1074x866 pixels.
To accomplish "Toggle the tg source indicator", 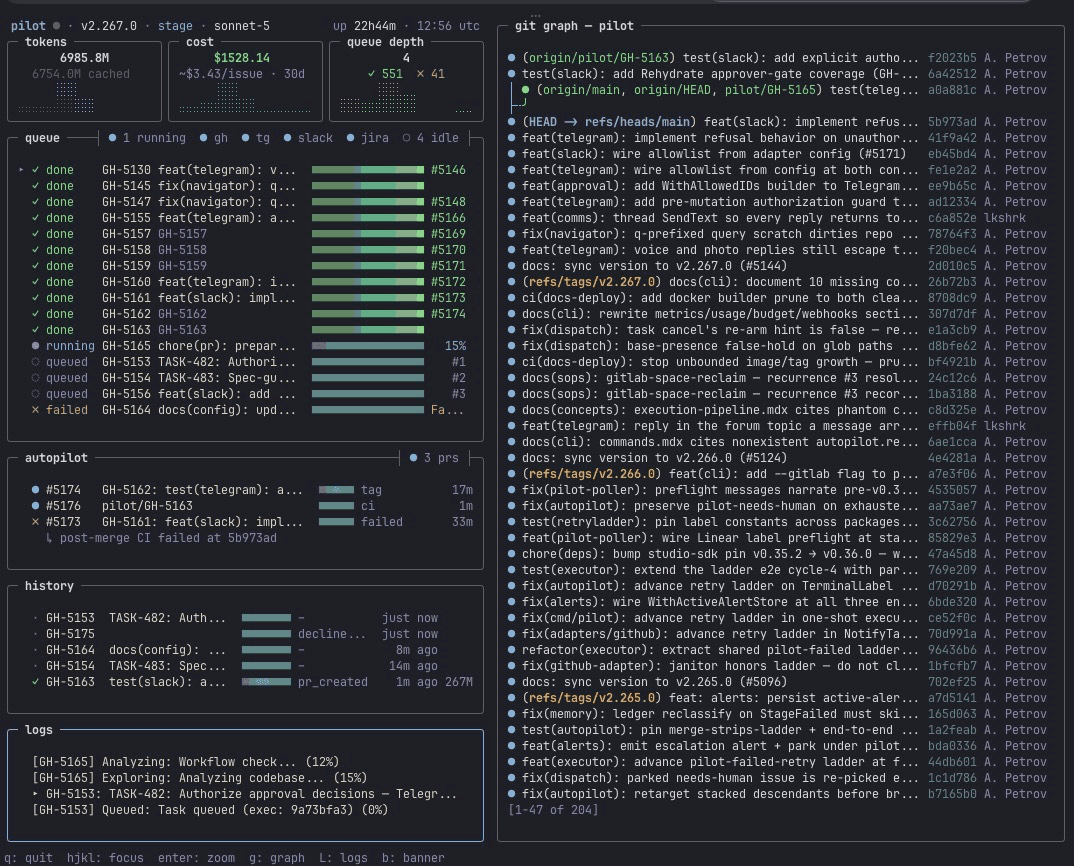I will (x=255, y=138).
